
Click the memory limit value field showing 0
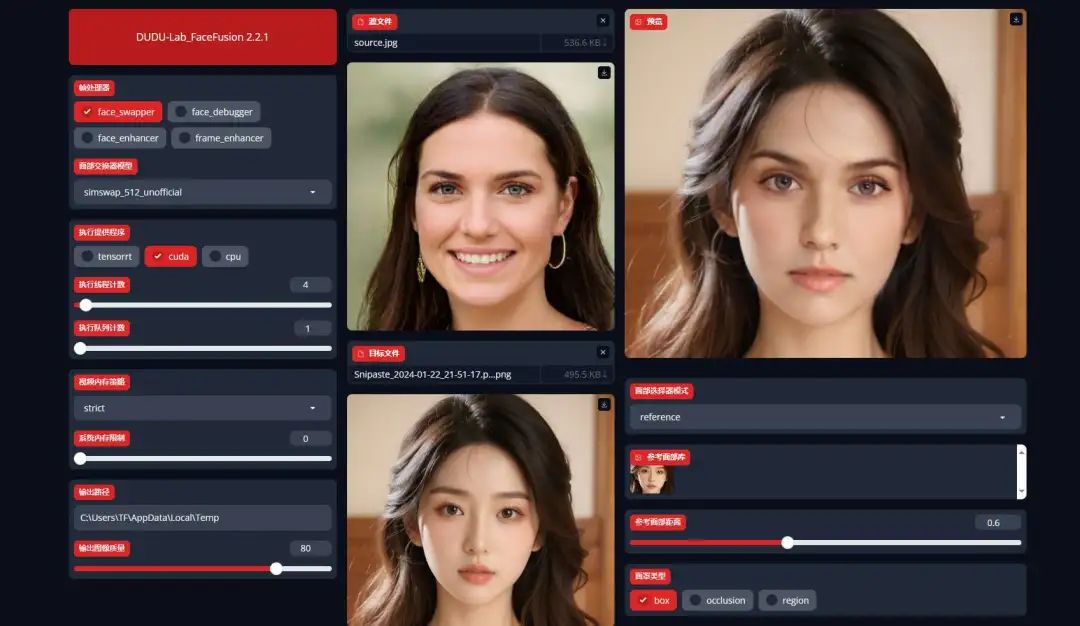pos(310,439)
